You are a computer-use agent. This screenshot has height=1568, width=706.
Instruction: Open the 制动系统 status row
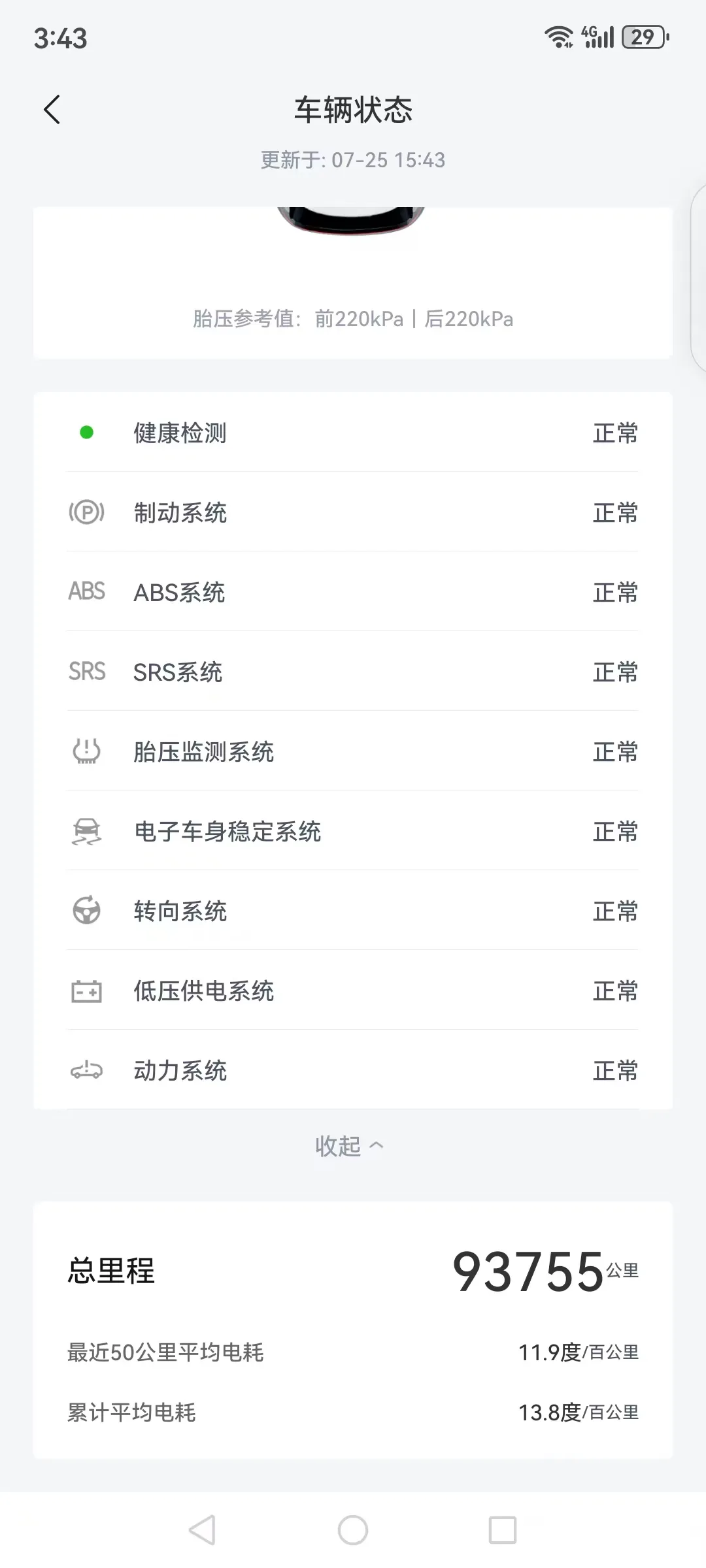353,512
